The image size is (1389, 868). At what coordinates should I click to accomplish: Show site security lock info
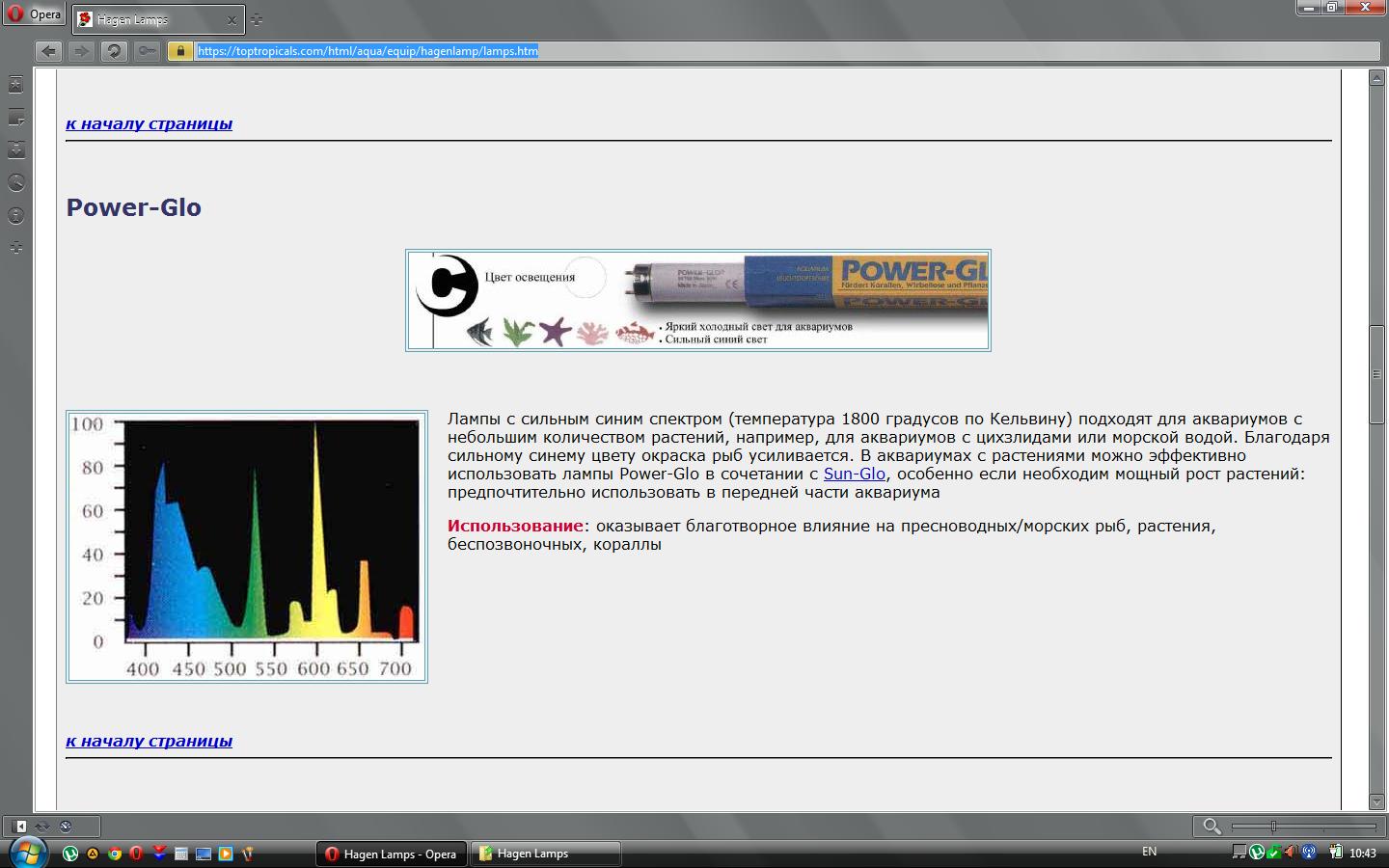pos(179,51)
